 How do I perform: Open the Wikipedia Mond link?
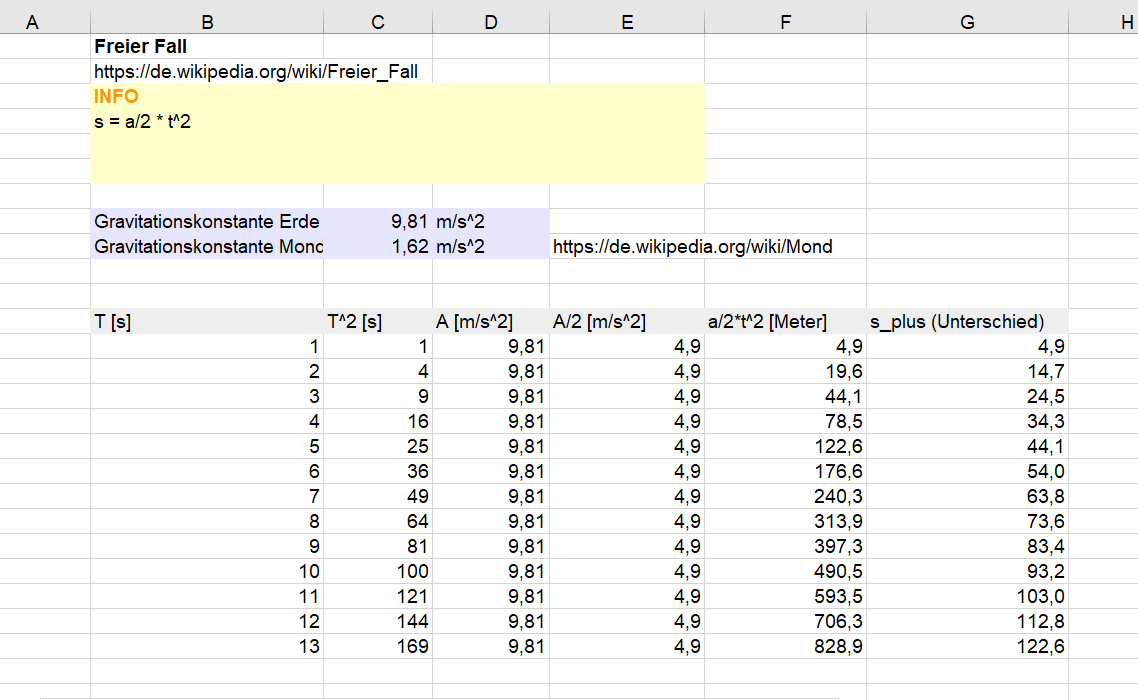692,246
